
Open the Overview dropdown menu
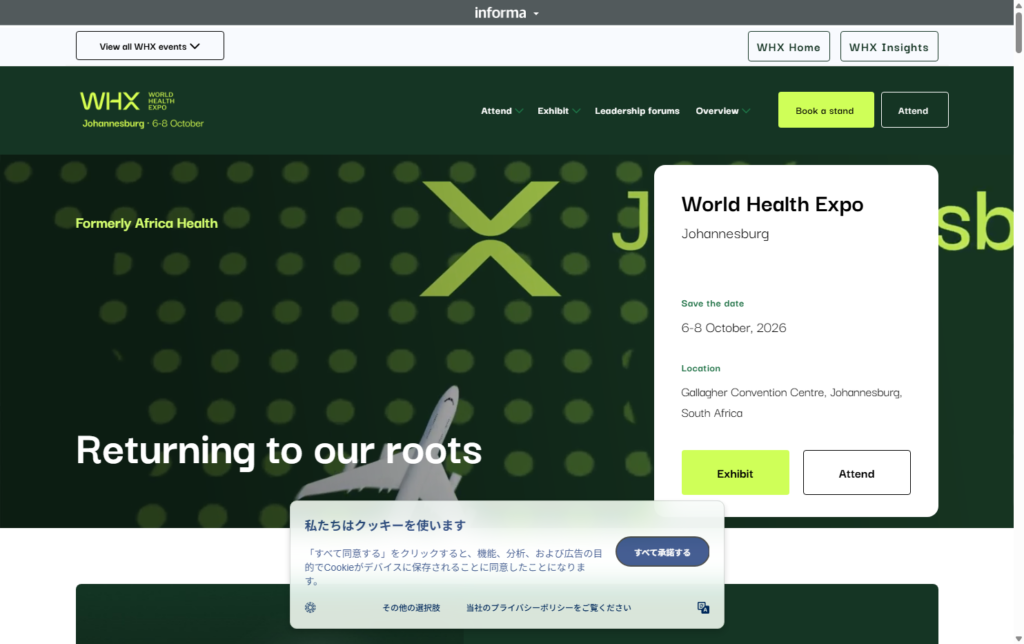tap(722, 111)
